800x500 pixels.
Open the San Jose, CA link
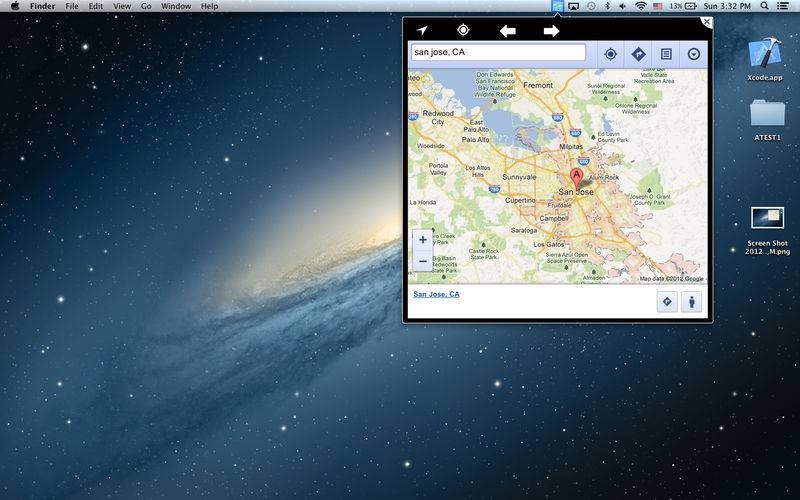click(436, 294)
